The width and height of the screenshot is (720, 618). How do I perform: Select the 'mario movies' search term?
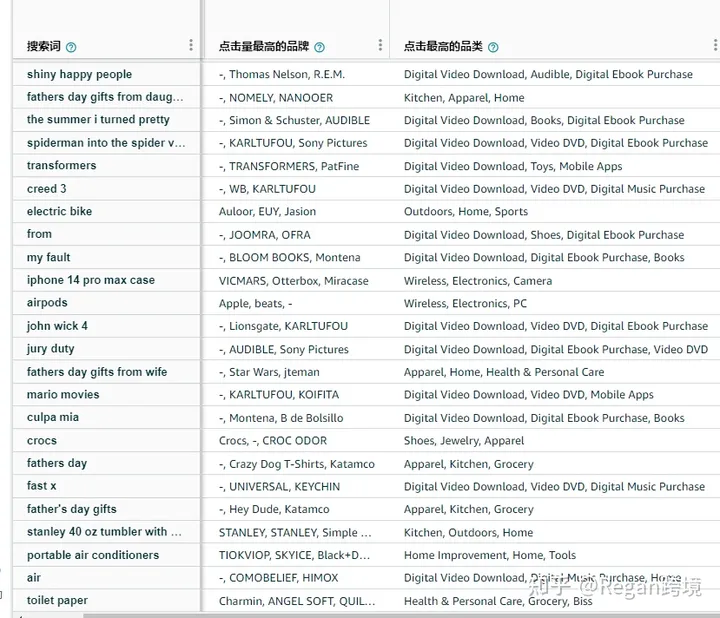point(63,394)
